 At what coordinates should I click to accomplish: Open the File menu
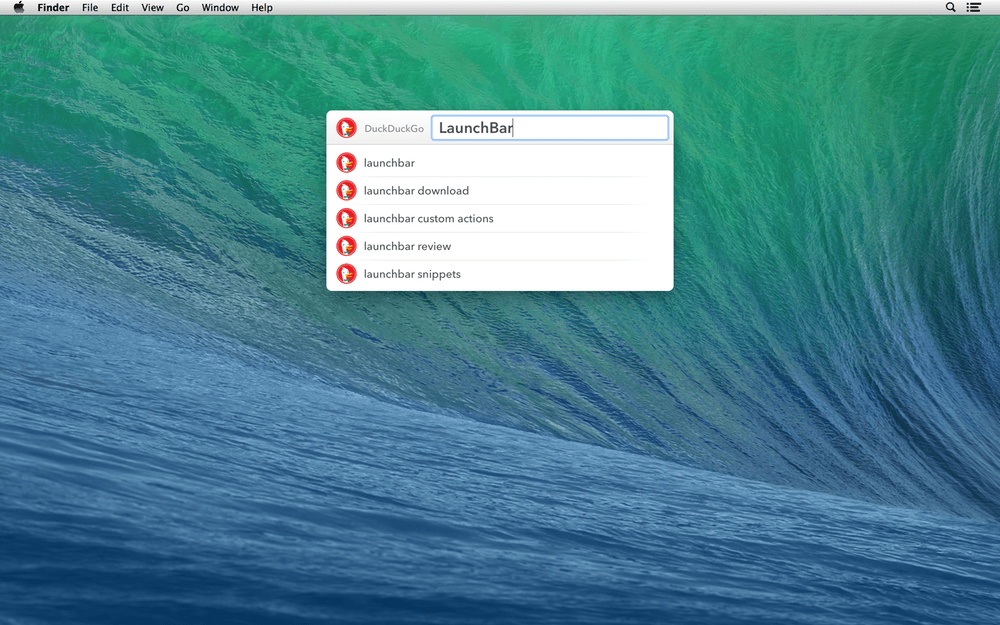click(x=90, y=8)
